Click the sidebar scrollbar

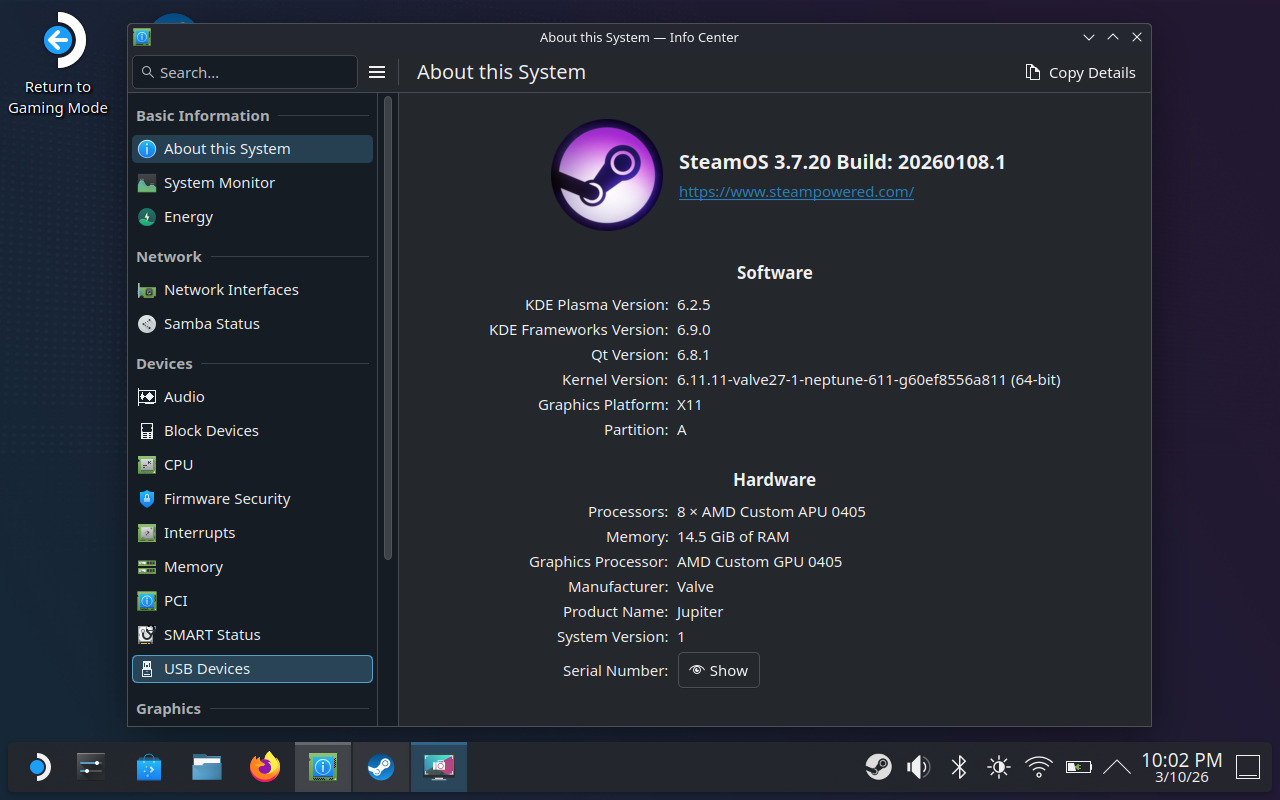[388, 328]
